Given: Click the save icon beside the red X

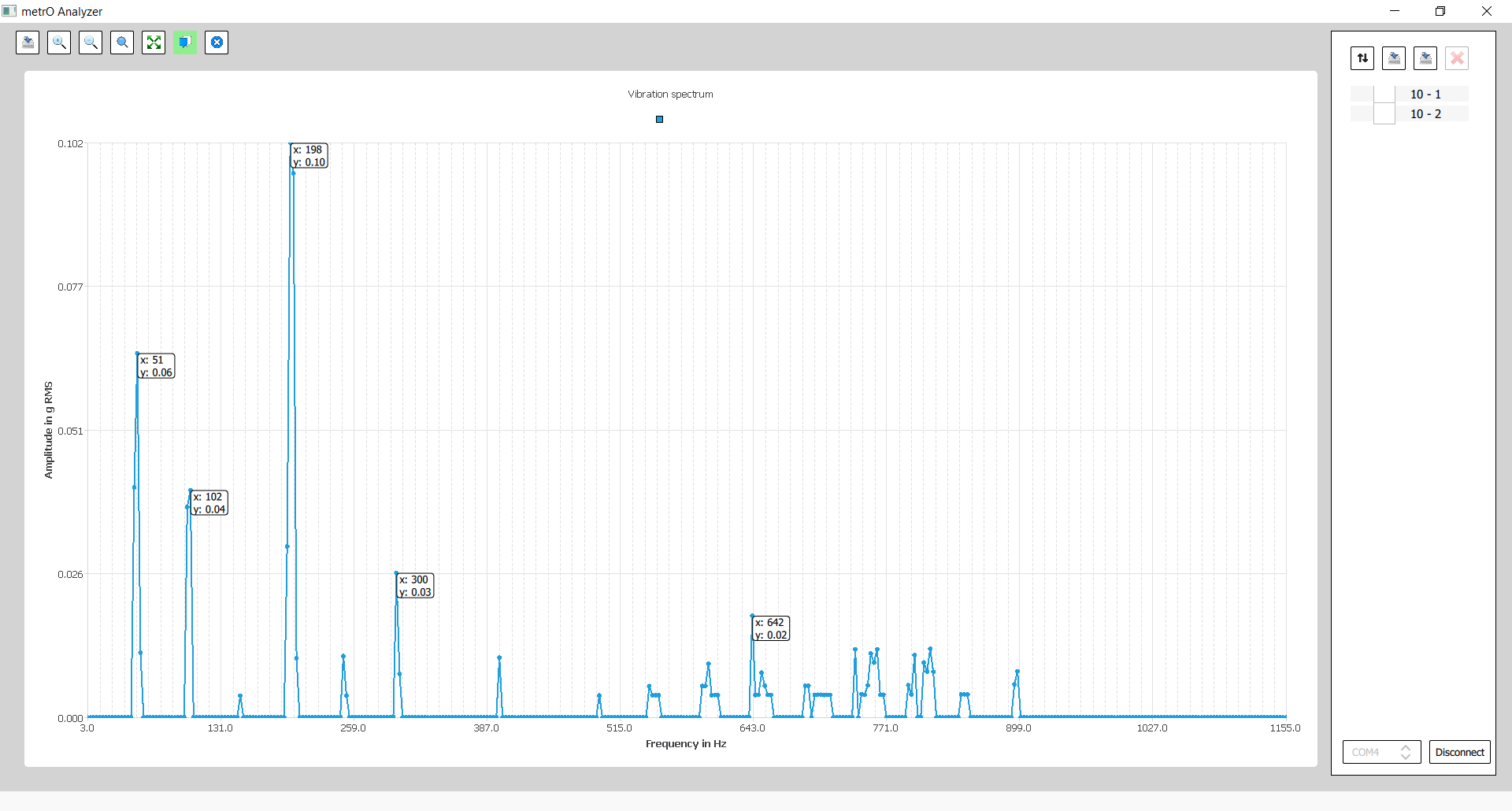Looking at the screenshot, I should (1425, 58).
